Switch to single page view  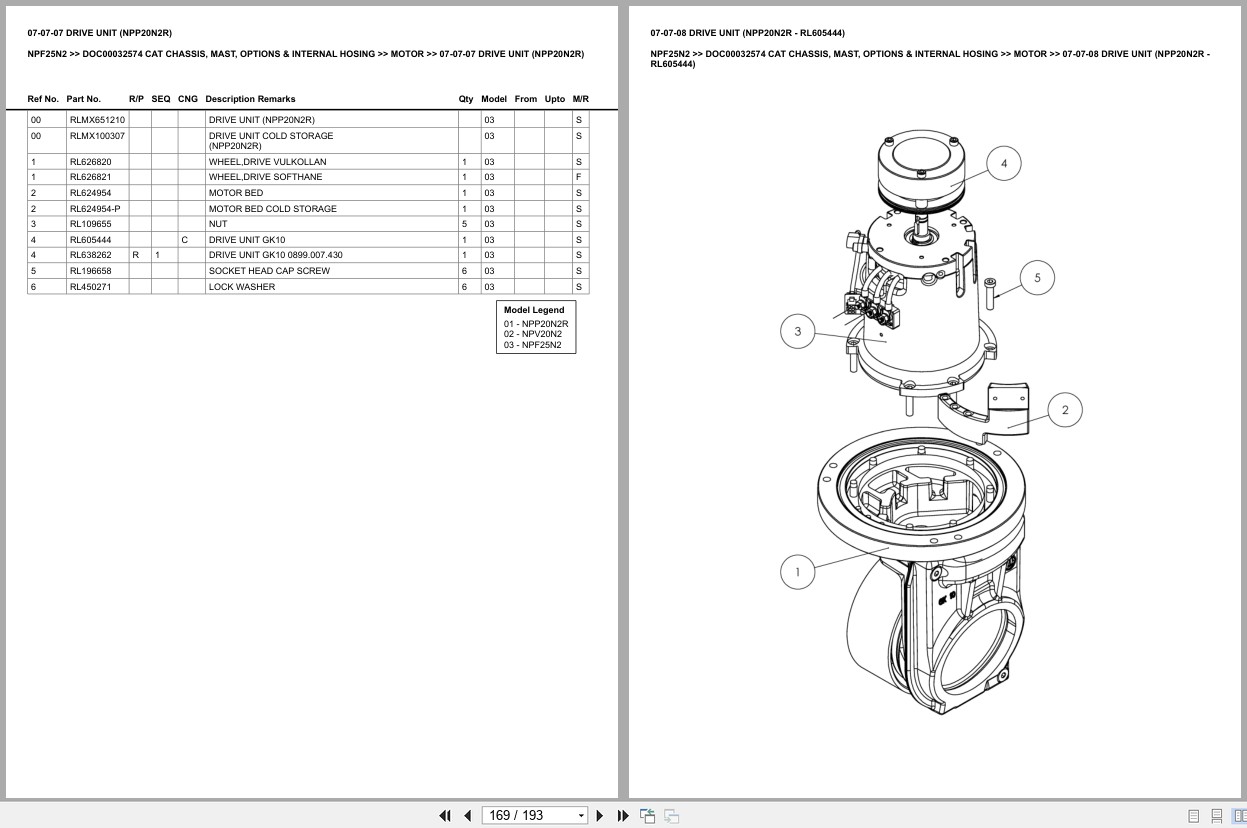click(x=1193, y=816)
